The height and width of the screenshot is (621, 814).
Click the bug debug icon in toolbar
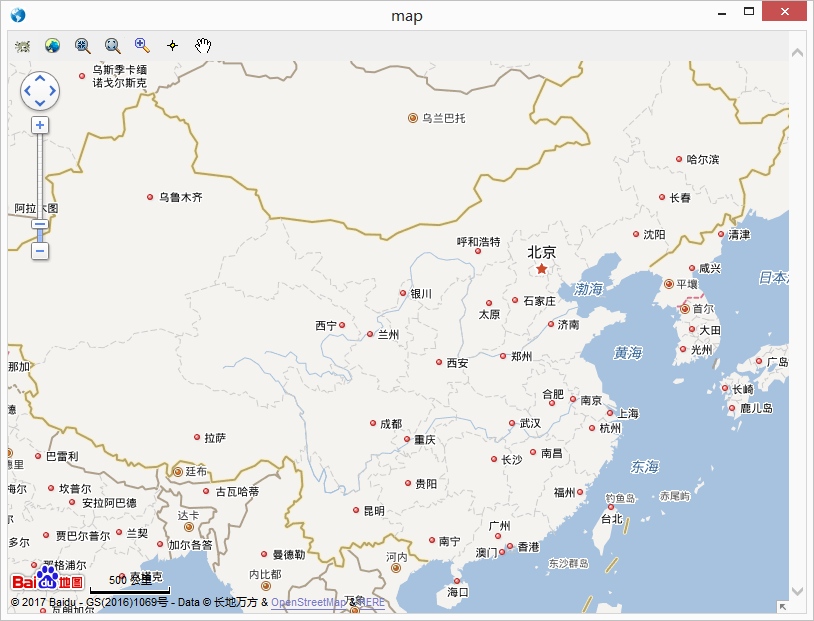tap(22, 46)
